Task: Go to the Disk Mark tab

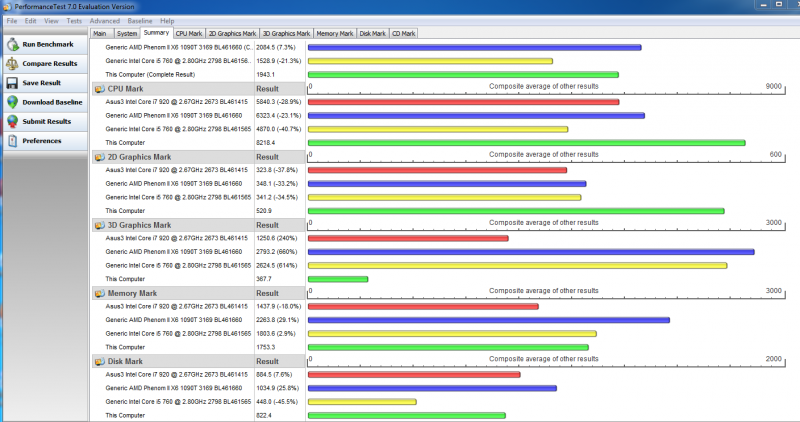Action: tap(372, 33)
